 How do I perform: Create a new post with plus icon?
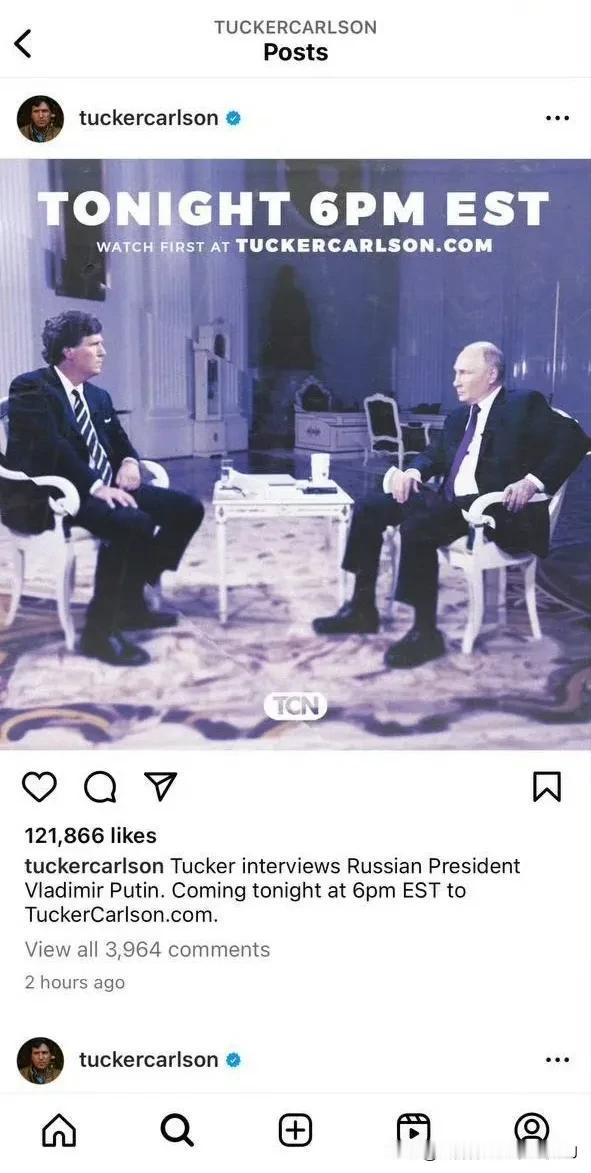point(296,1130)
